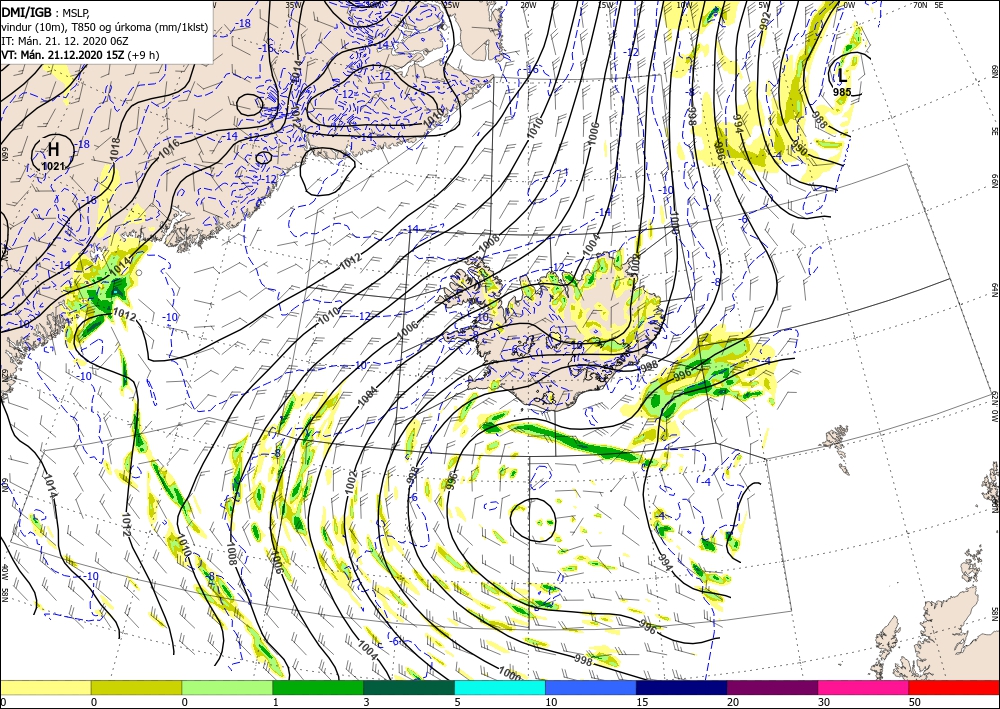1000x709 pixels.
Task: Click the 'H' high pressure symbol
Action: tap(54, 150)
